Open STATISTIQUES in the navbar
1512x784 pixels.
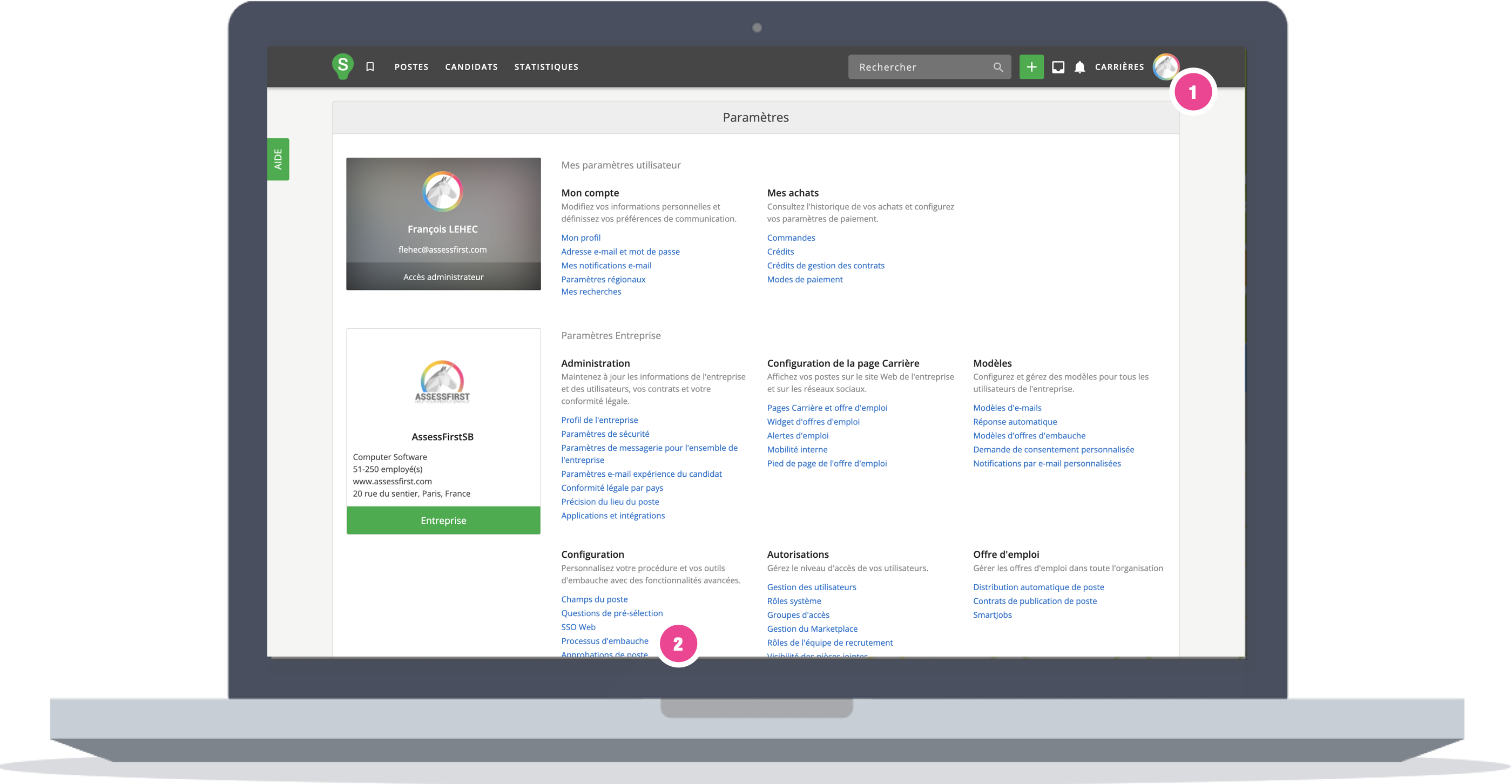coord(546,67)
